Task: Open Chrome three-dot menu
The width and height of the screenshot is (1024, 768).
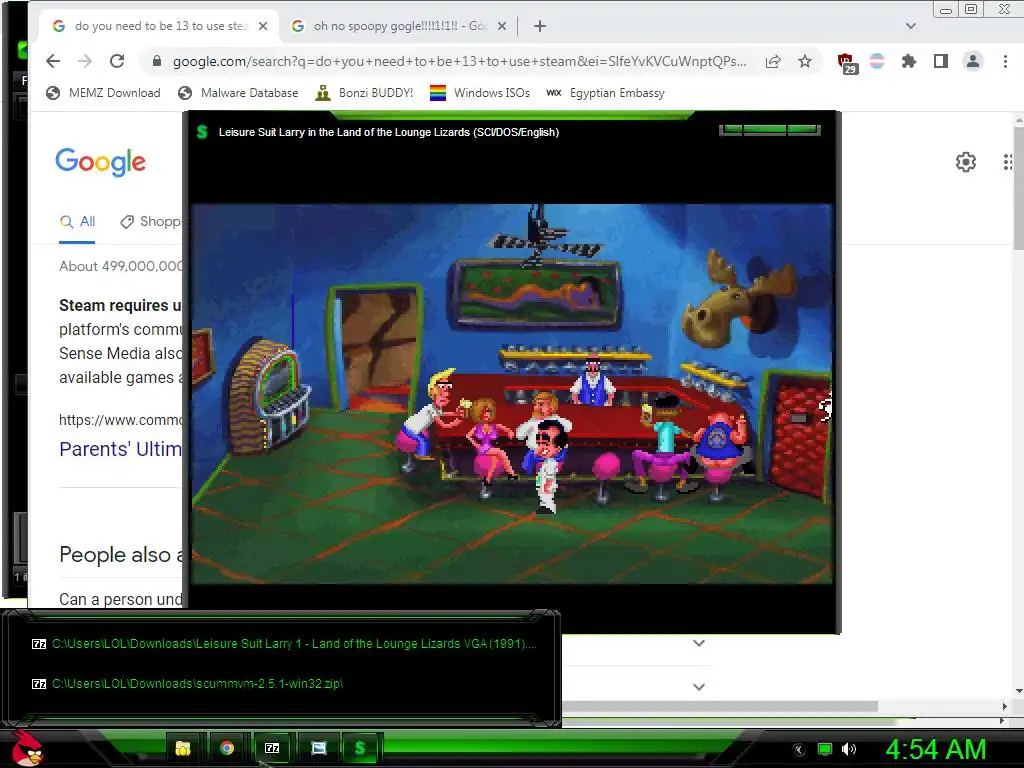Action: 1005,61
